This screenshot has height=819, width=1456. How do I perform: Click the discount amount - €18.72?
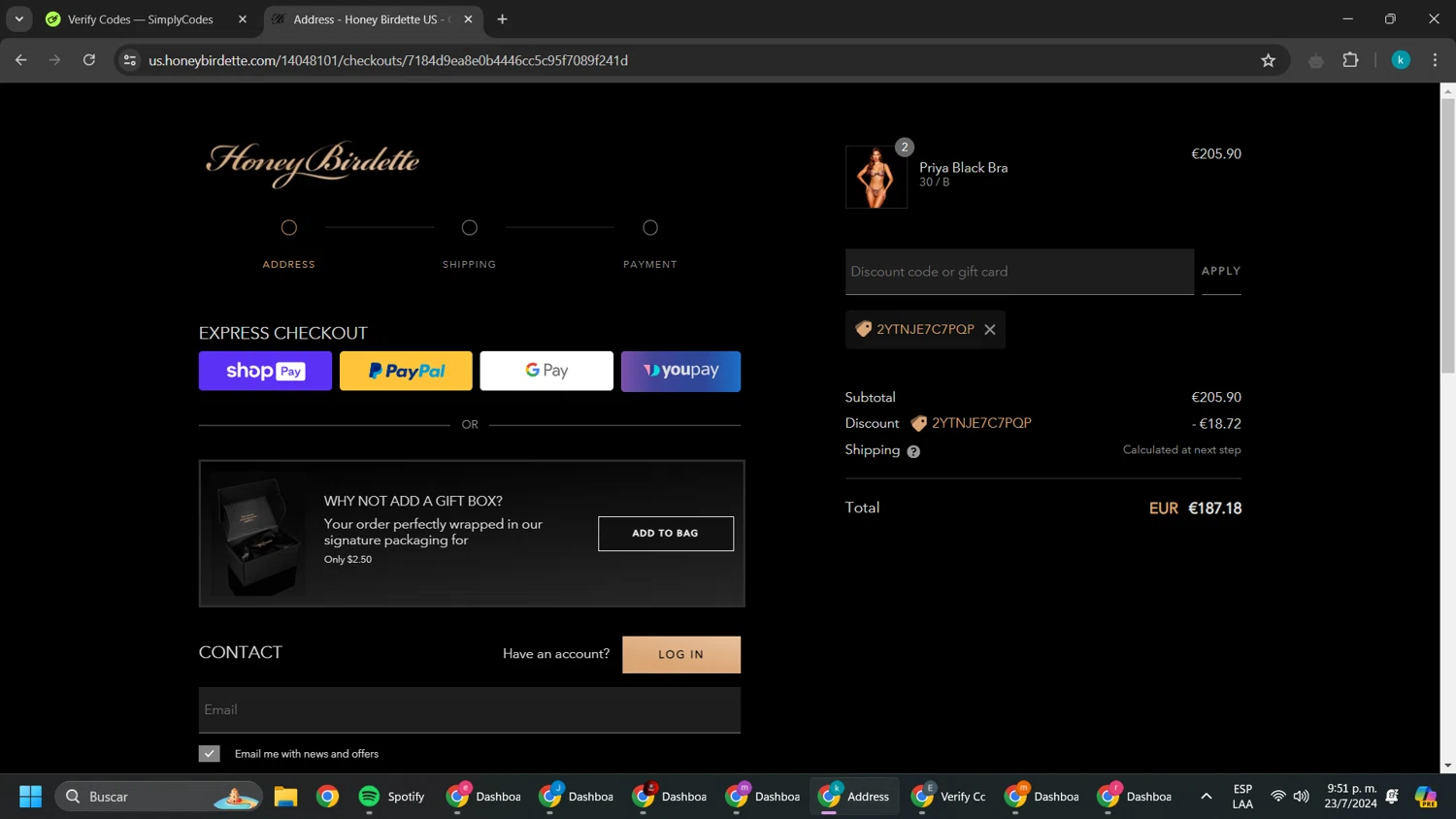tap(1216, 424)
